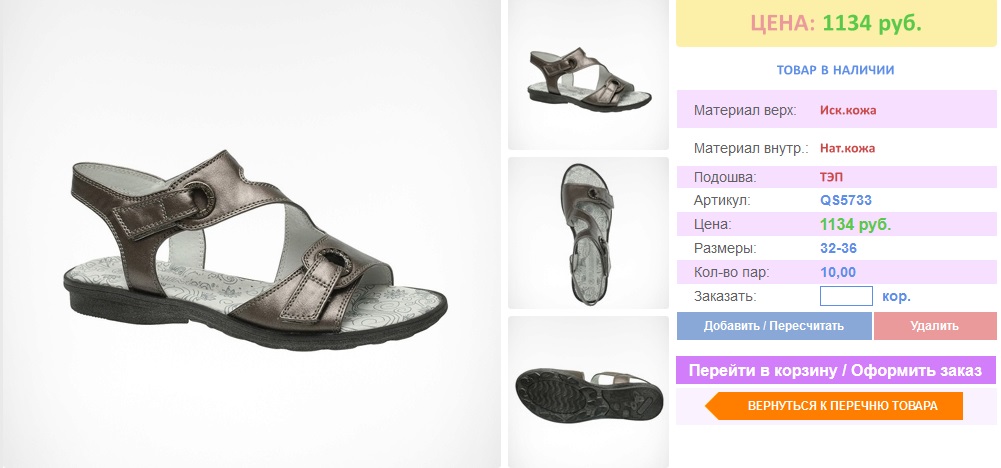The width and height of the screenshot is (1001, 468).
Task: Click the green 1134 руб. in the Цена row
Action: click(855, 225)
